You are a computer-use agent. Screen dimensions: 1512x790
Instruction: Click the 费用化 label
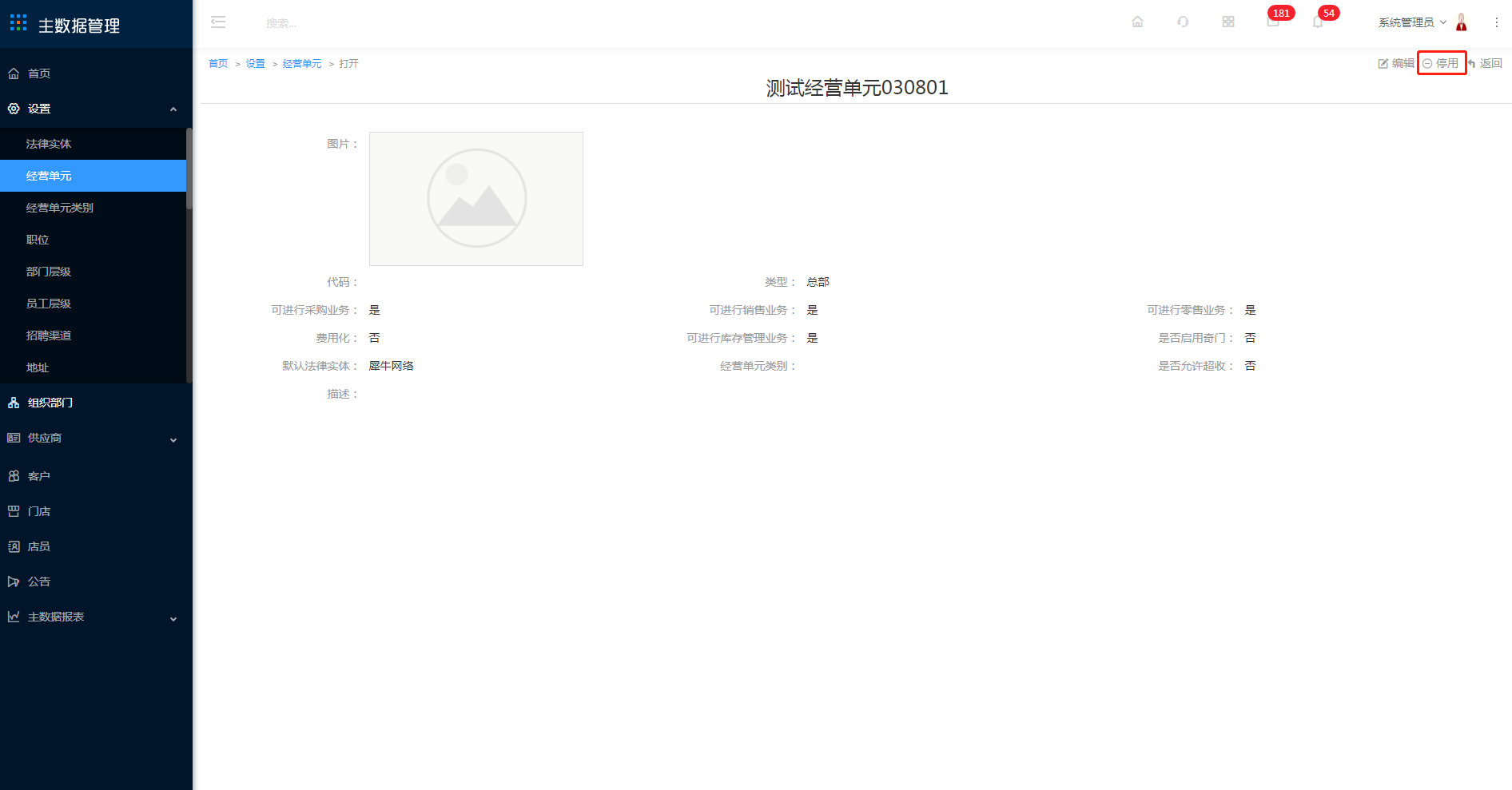(x=336, y=338)
